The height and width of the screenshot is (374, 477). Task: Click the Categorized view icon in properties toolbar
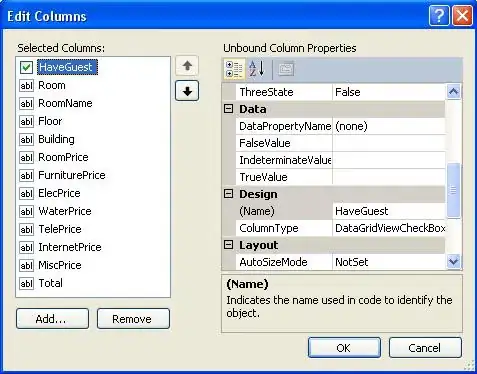[234, 69]
